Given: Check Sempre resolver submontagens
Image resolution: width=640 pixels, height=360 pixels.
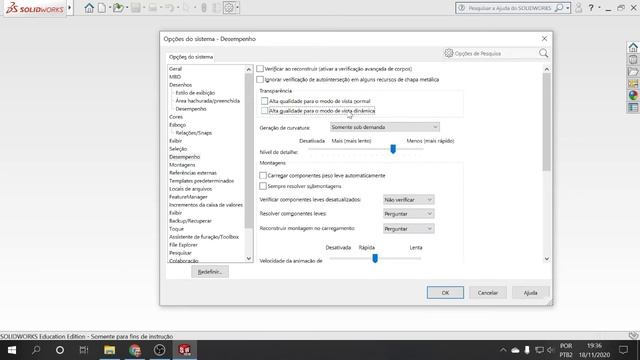Looking at the screenshot, I should coord(263,186).
